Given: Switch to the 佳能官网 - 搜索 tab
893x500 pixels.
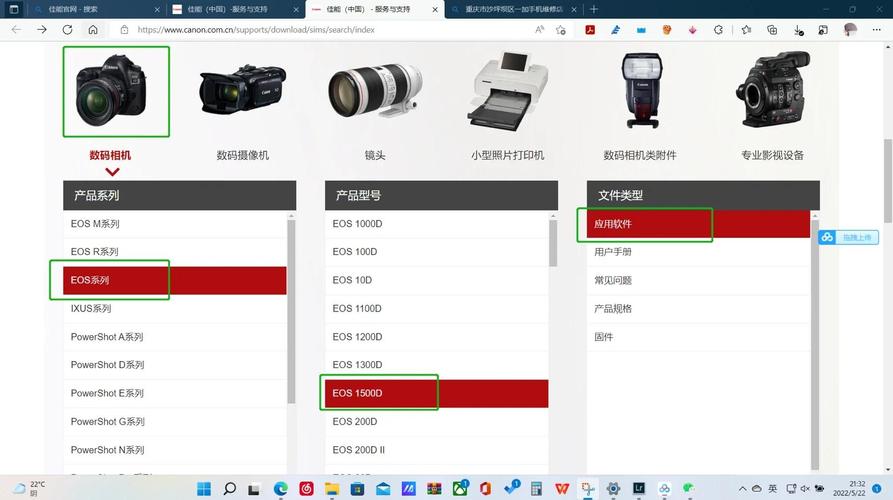Looking at the screenshot, I should 96,10.
